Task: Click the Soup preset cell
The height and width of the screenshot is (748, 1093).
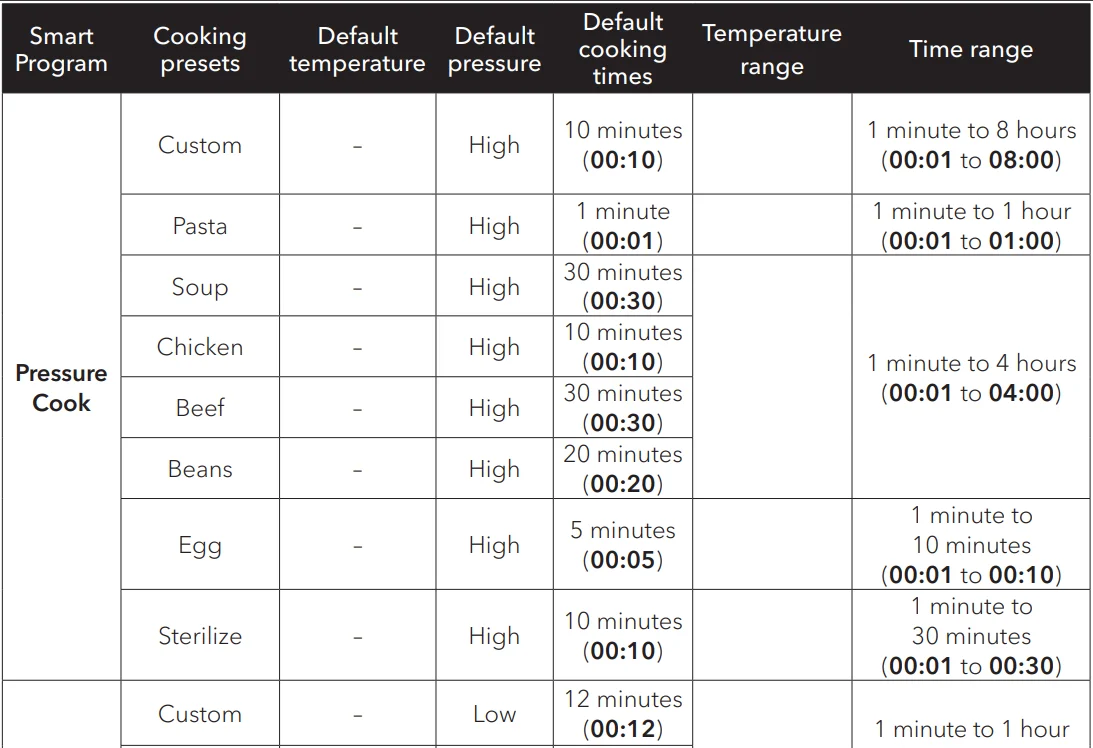Action: point(199,287)
